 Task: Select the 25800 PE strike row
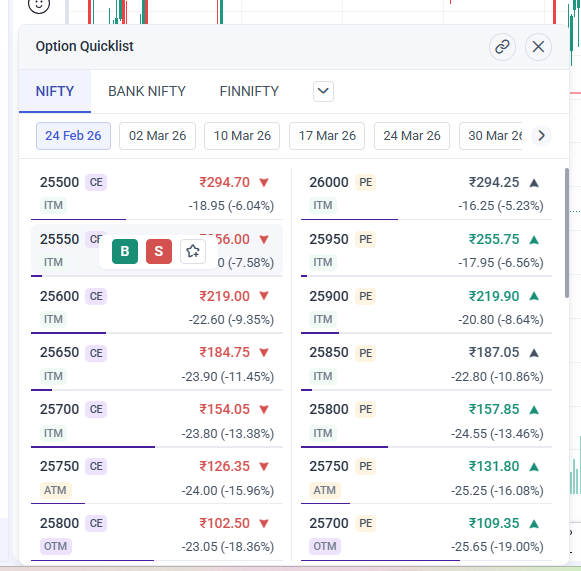pos(426,421)
